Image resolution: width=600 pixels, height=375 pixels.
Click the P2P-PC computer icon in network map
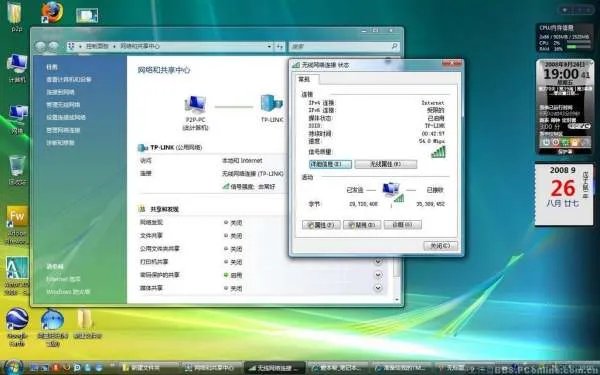[x=196, y=105]
